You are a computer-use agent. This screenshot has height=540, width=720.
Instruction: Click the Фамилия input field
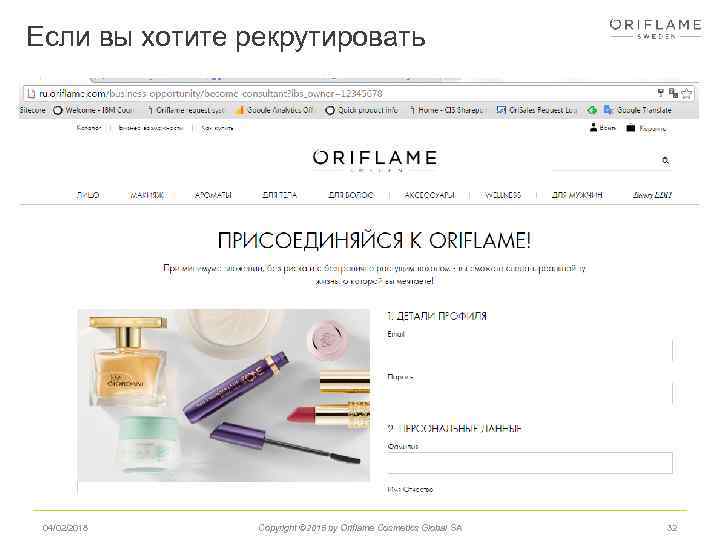click(x=529, y=463)
